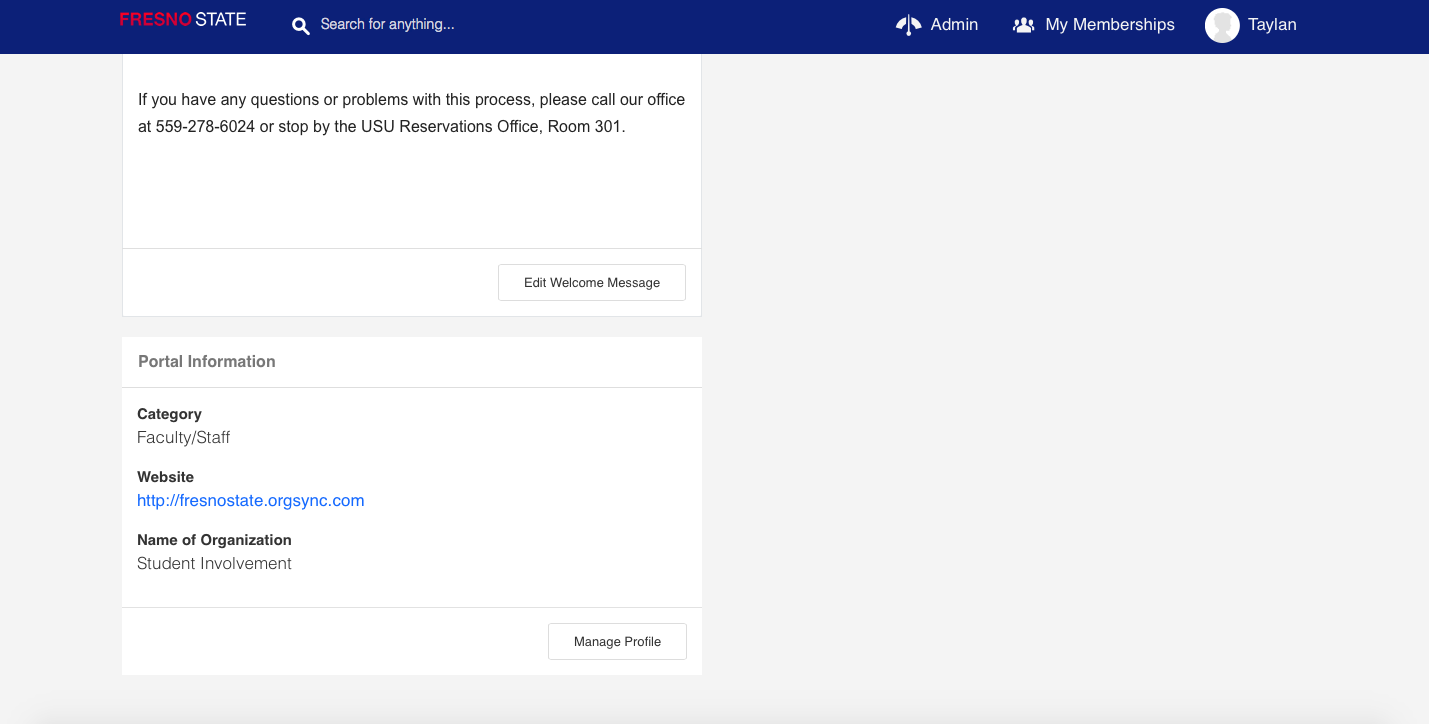Click the Website field label
Screen dimensions: 1429x724
coord(165,477)
